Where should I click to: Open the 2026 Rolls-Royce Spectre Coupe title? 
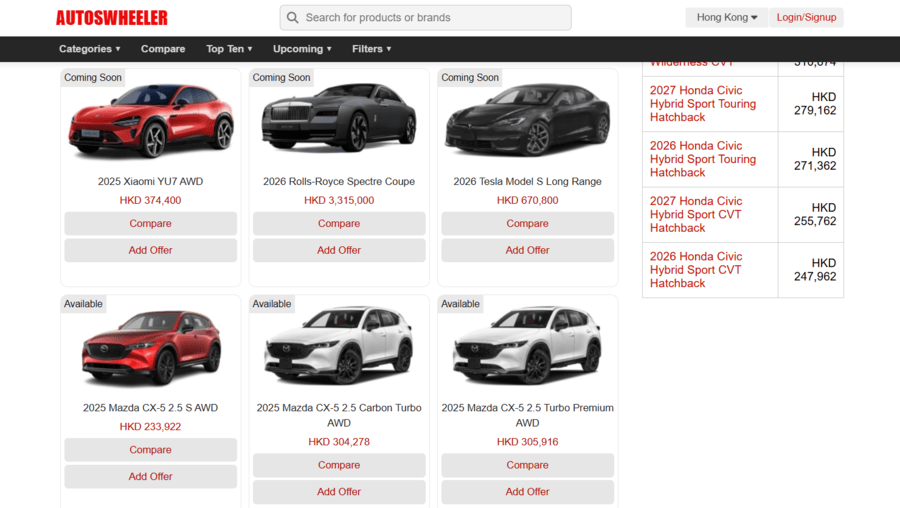(339, 181)
